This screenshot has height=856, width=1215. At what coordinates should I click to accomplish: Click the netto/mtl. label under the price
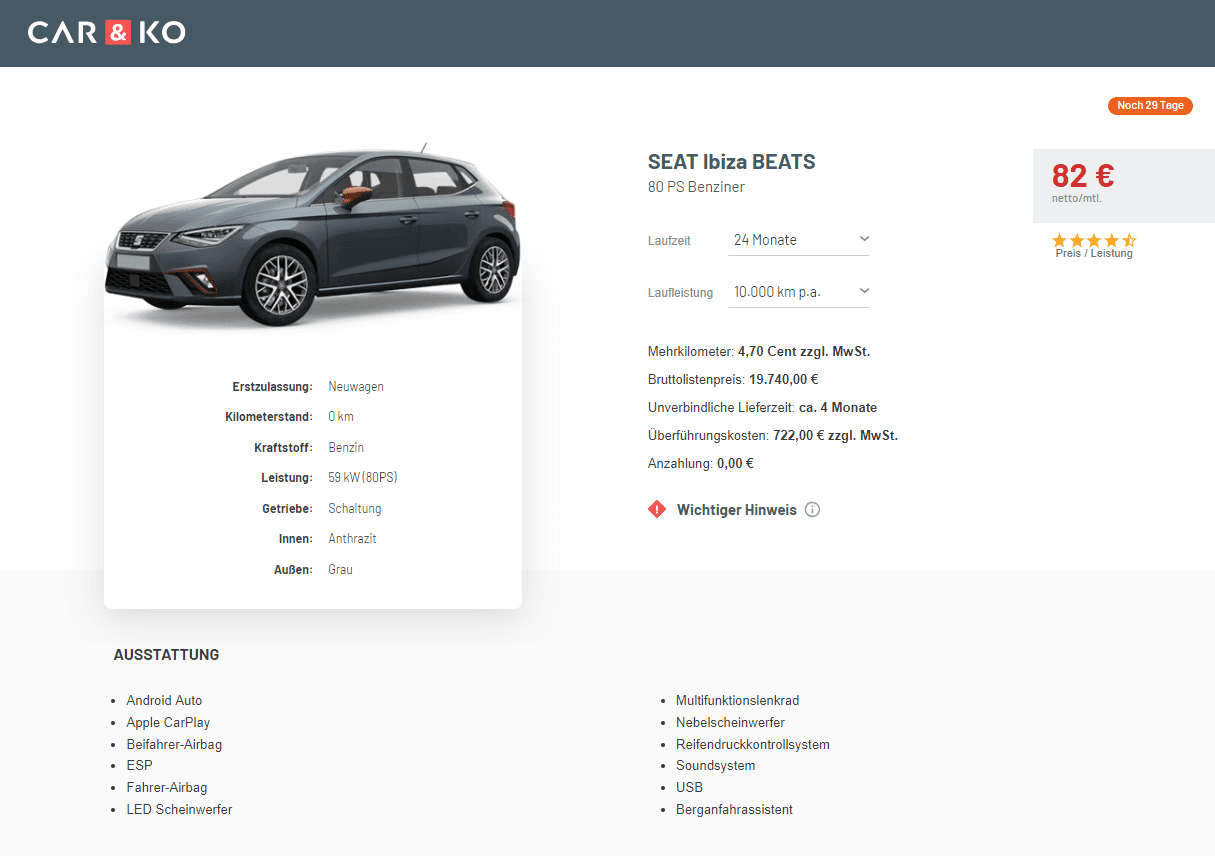tap(1077, 199)
